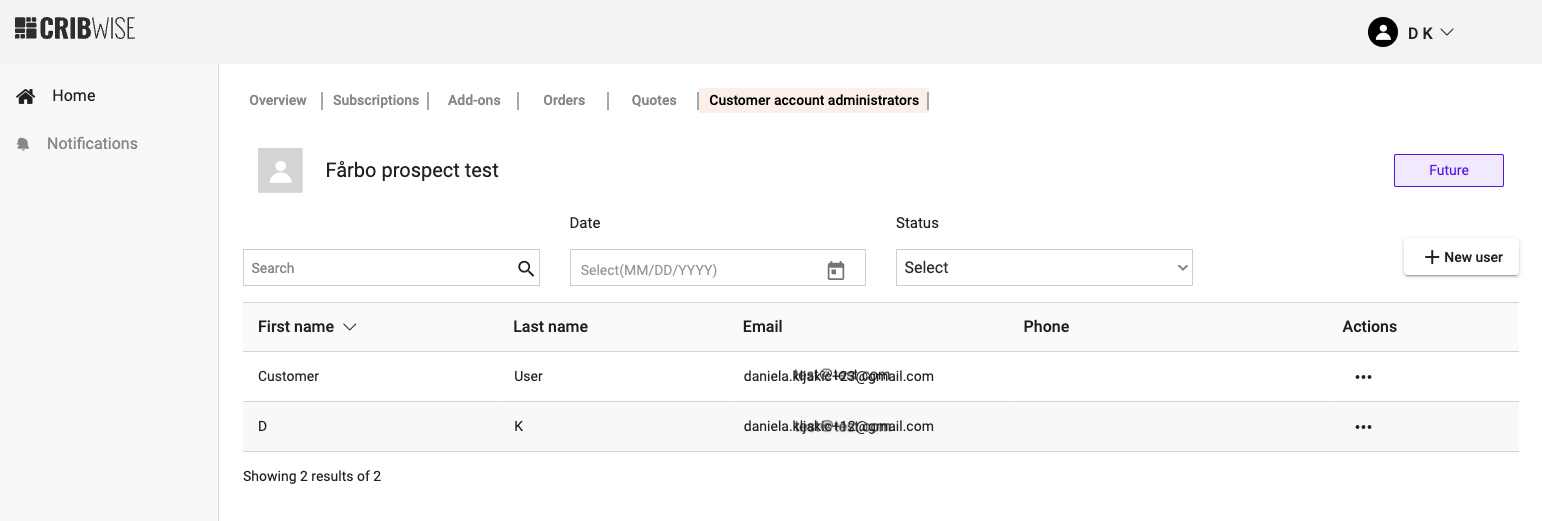This screenshot has height=521, width=1542.
Task: Open actions menu for D K row
Action: [x=1362, y=427]
